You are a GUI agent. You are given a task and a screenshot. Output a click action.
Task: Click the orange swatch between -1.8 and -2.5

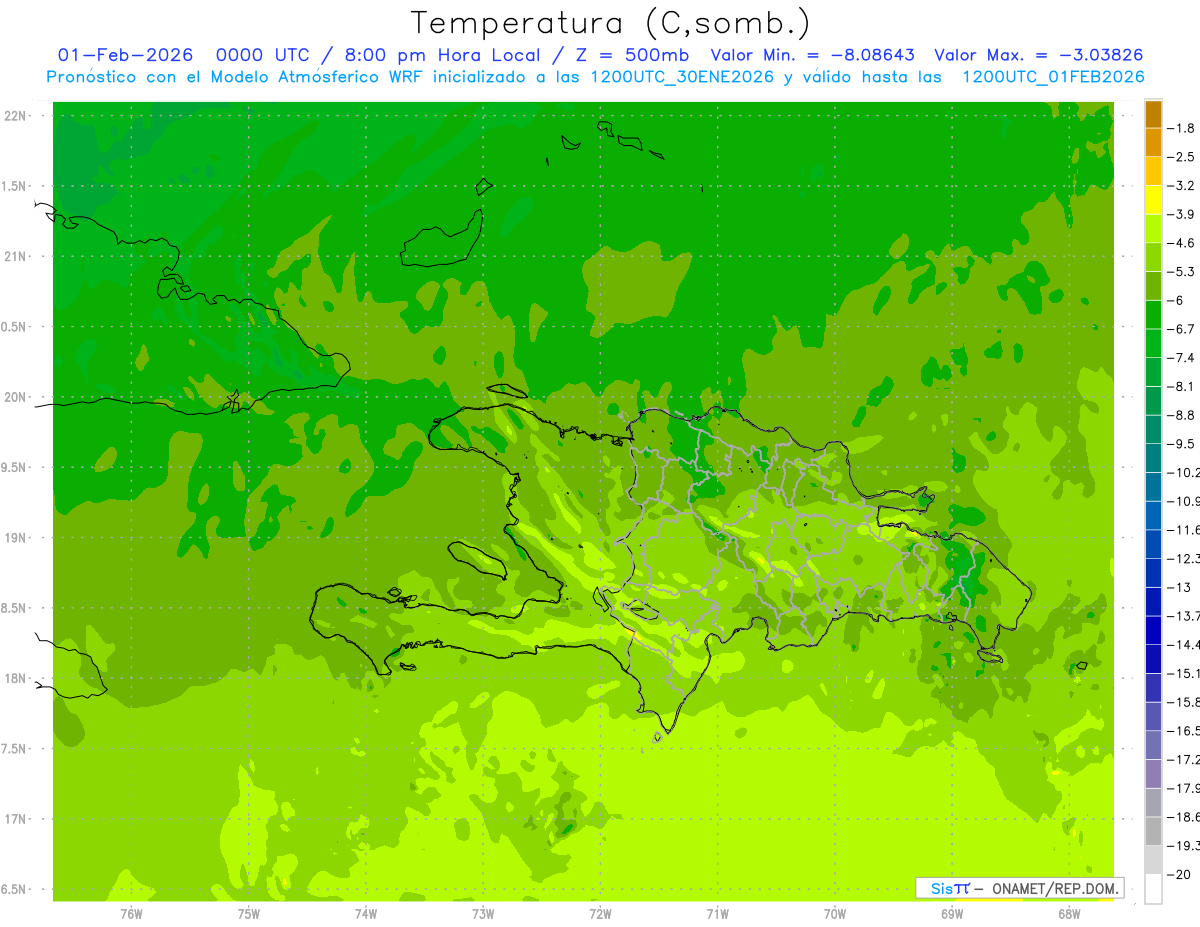1153,143
